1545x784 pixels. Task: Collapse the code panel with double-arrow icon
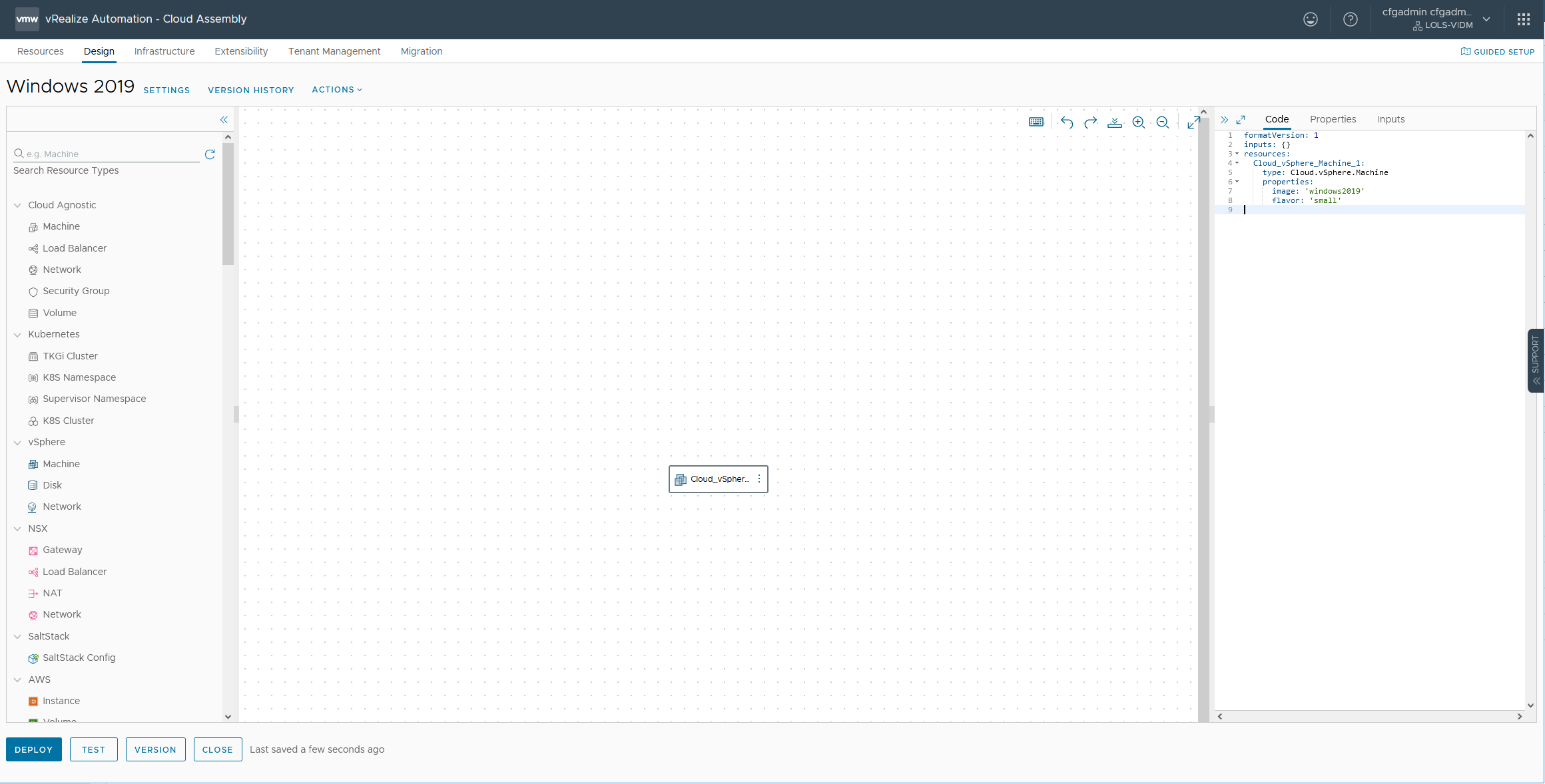point(1224,120)
